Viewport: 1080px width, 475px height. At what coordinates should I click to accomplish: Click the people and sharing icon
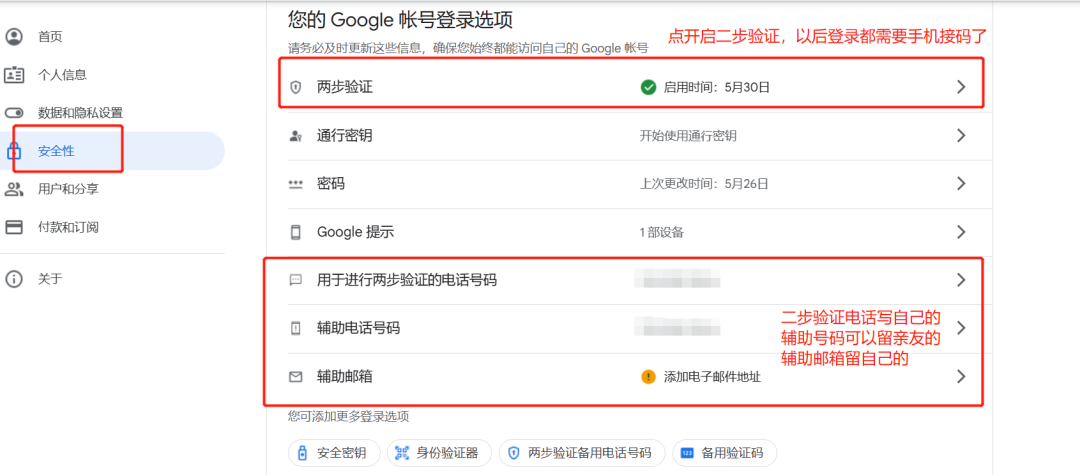(14, 189)
